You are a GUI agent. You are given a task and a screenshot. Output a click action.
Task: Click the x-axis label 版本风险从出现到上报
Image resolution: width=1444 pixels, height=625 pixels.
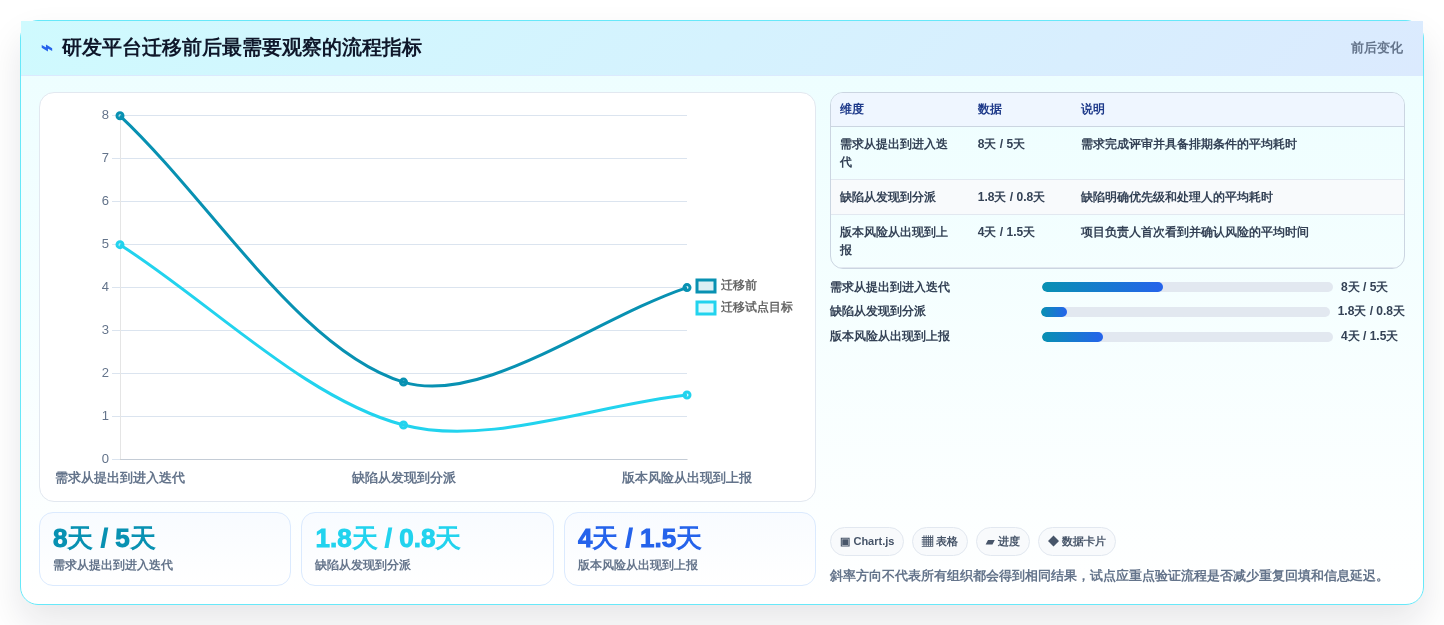[x=687, y=478]
